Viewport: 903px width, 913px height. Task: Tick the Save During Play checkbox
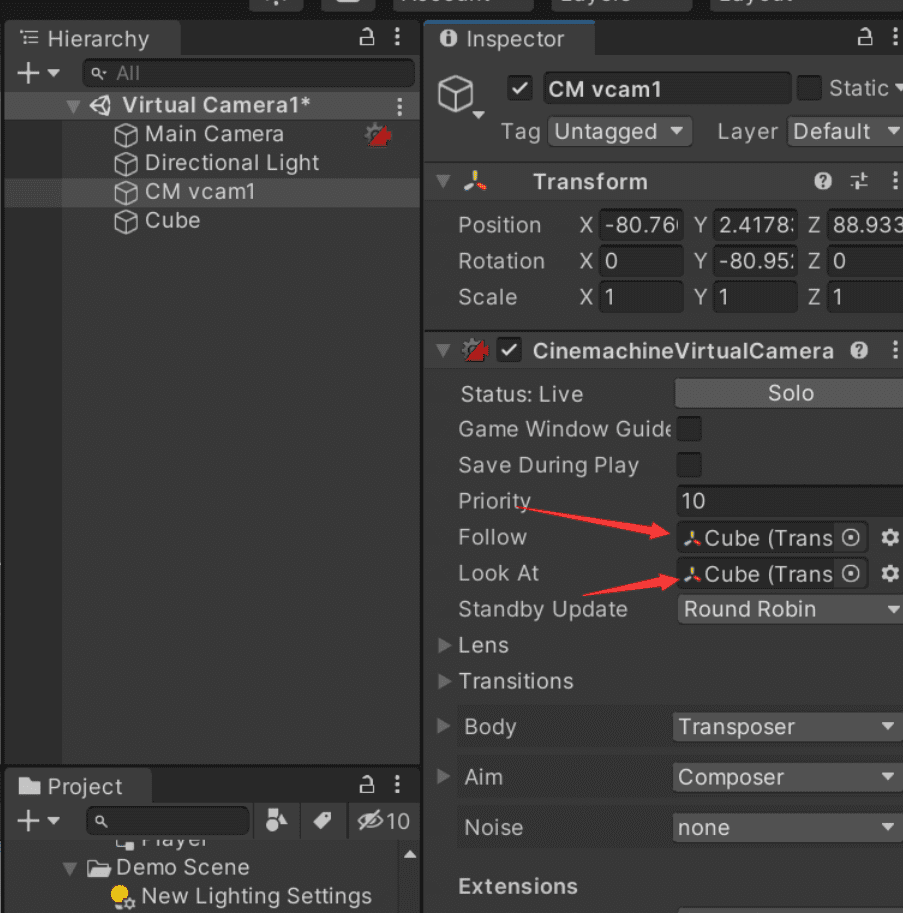coord(689,465)
